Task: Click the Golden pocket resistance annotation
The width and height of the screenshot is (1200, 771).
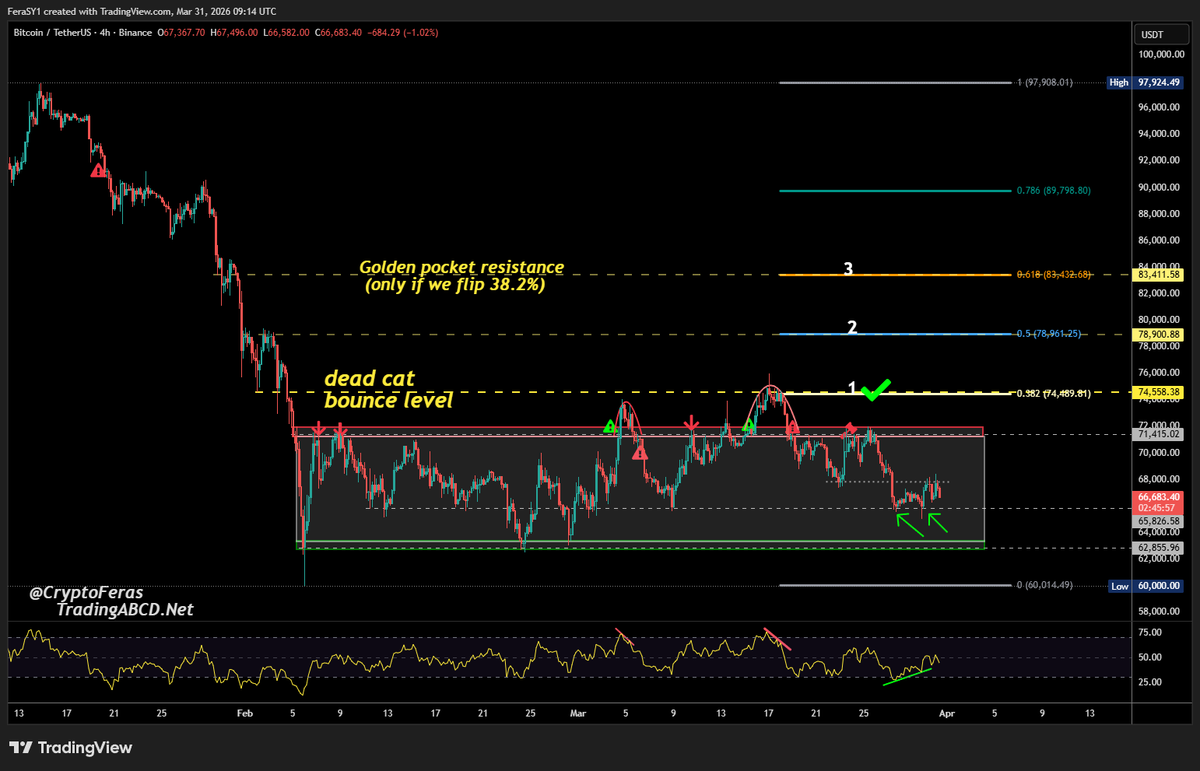Action: (460, 276)
